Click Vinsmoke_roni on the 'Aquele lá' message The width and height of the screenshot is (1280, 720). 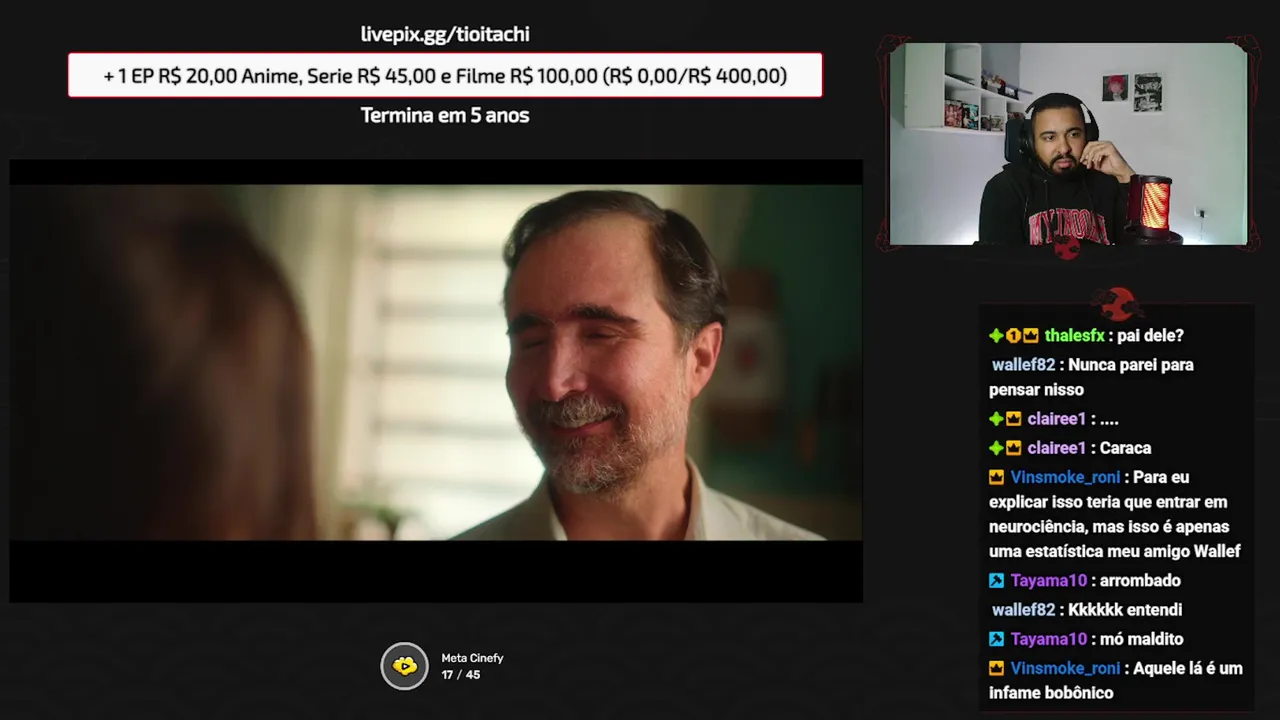coord(1065,668)
